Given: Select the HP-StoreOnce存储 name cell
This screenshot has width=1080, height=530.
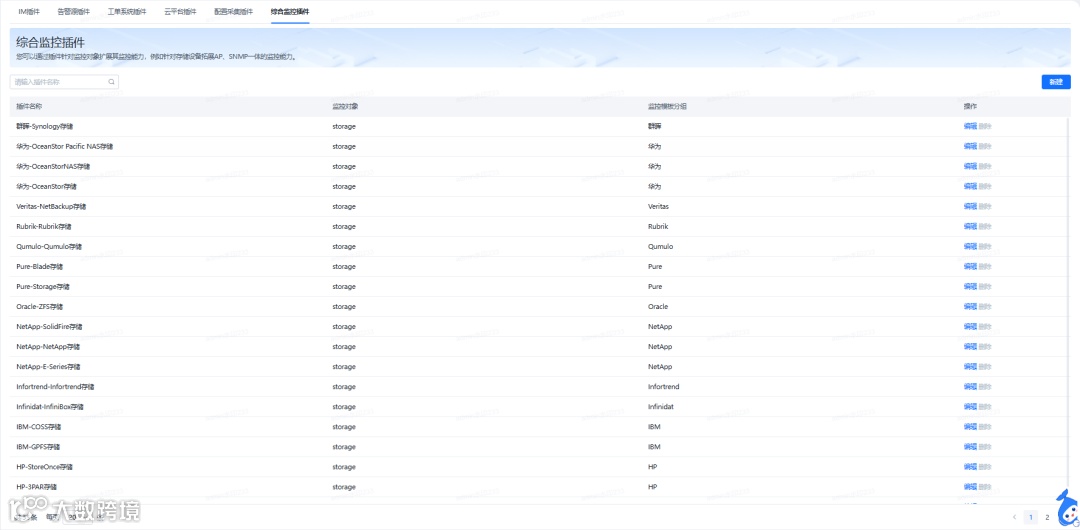Looking at the screenshot, I should pyautogui.click(x=44, y=467).
